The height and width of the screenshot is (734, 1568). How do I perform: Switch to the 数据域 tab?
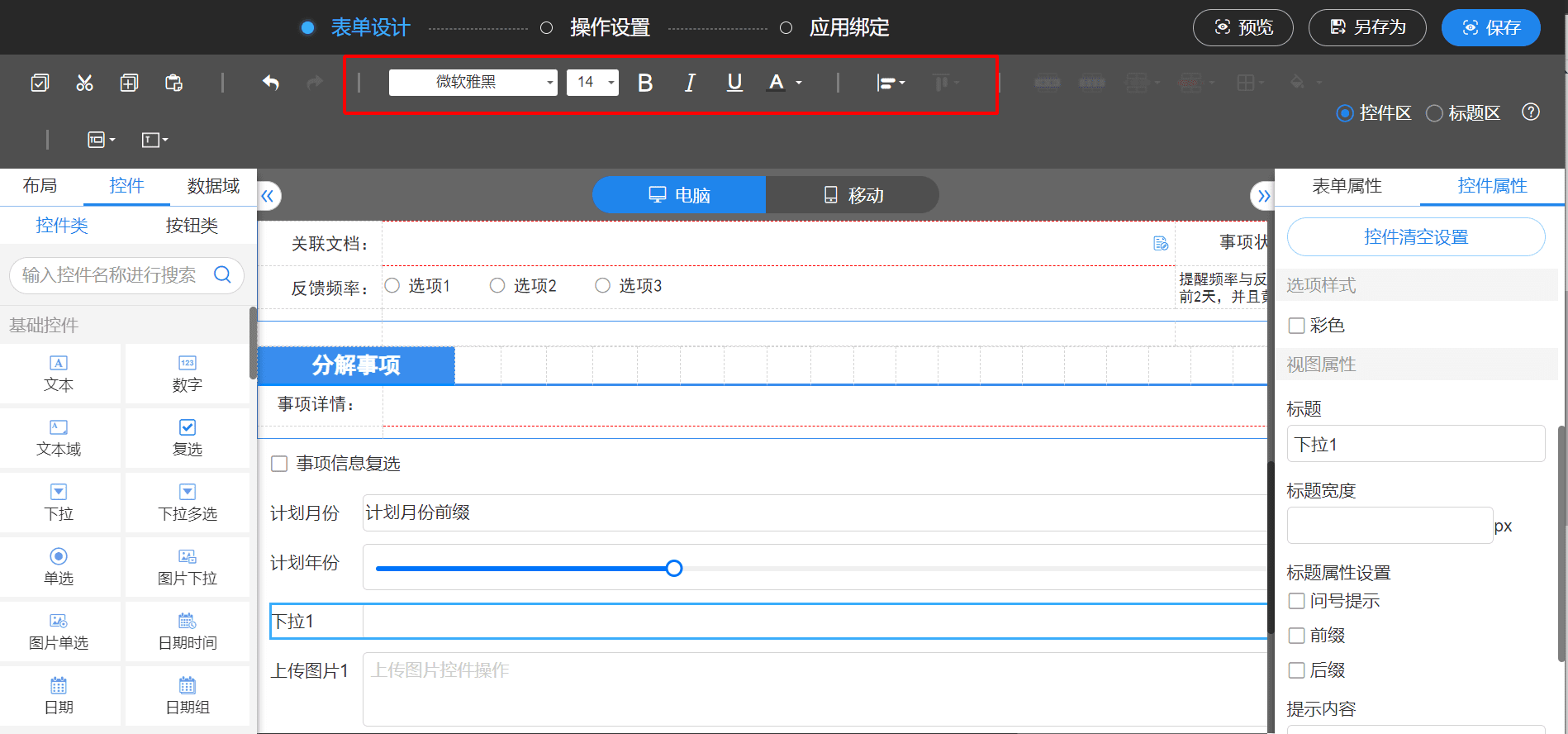tap(213, 186)
